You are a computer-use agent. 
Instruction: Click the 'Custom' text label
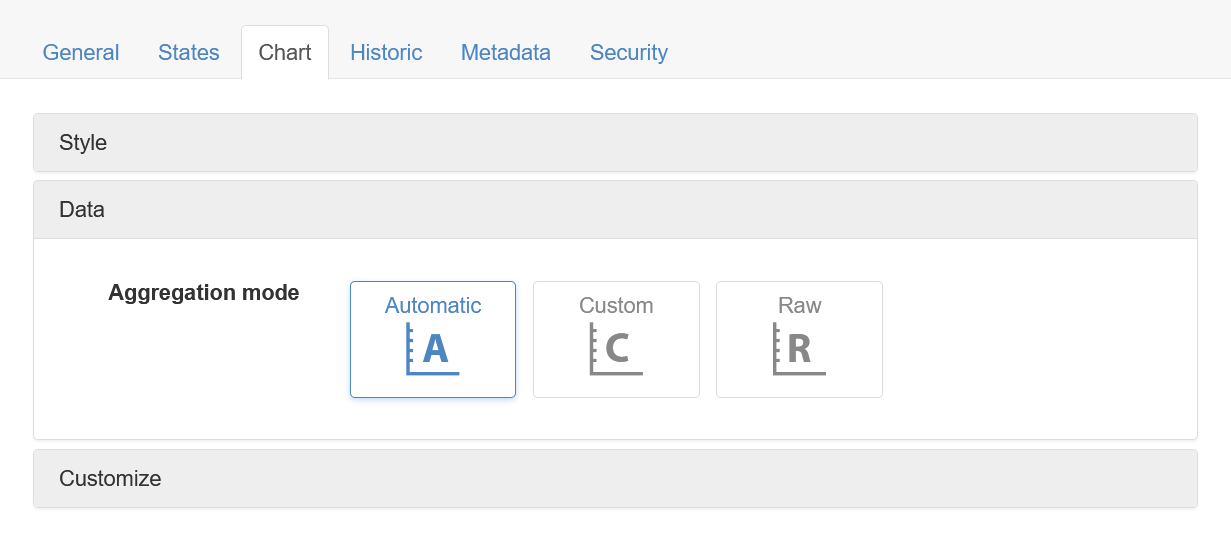[x=616, y=306]
